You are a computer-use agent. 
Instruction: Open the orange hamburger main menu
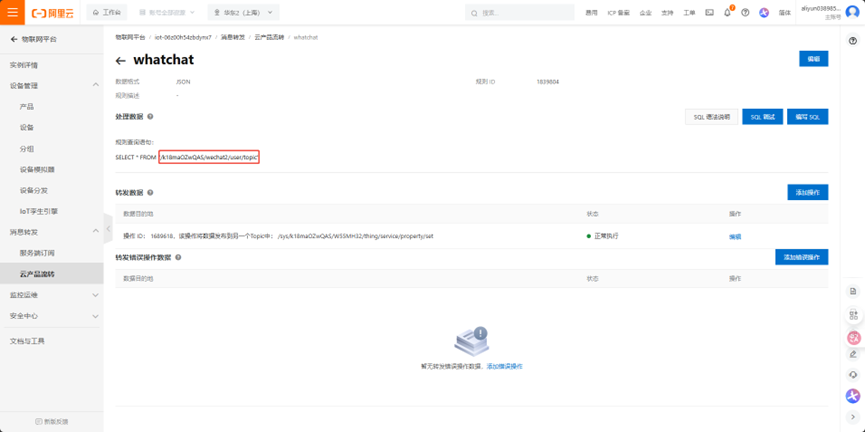pos(12,12)
